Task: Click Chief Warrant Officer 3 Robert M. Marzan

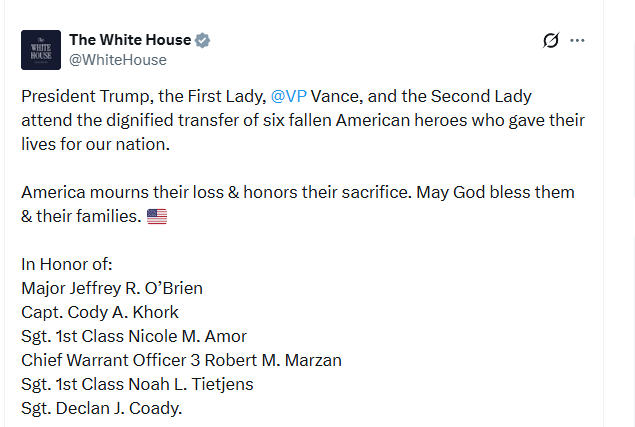Action: pyautogui.click(x=181, y=360)
